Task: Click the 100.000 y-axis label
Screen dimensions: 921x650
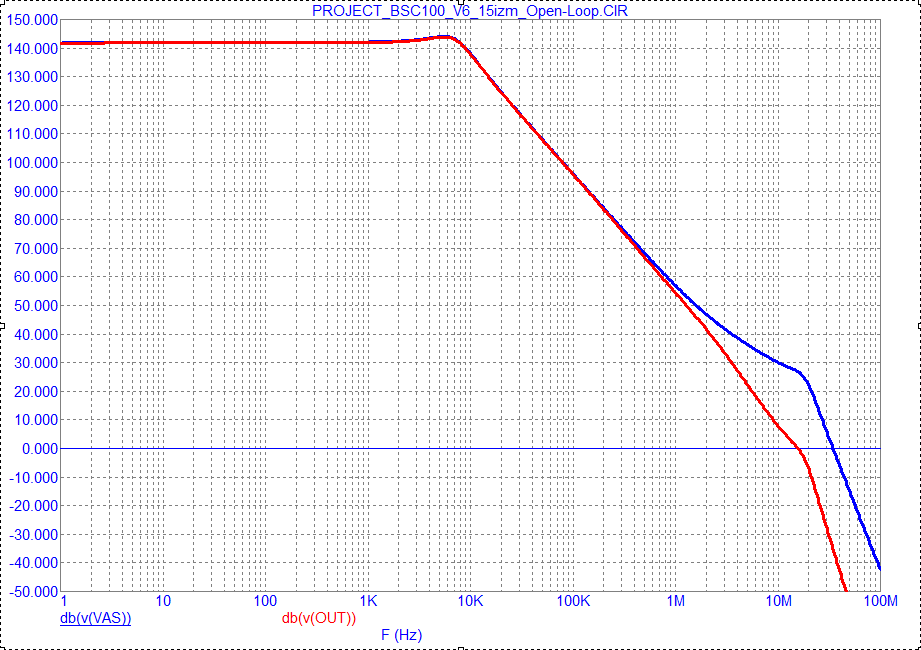Action: tap(33, 163)
